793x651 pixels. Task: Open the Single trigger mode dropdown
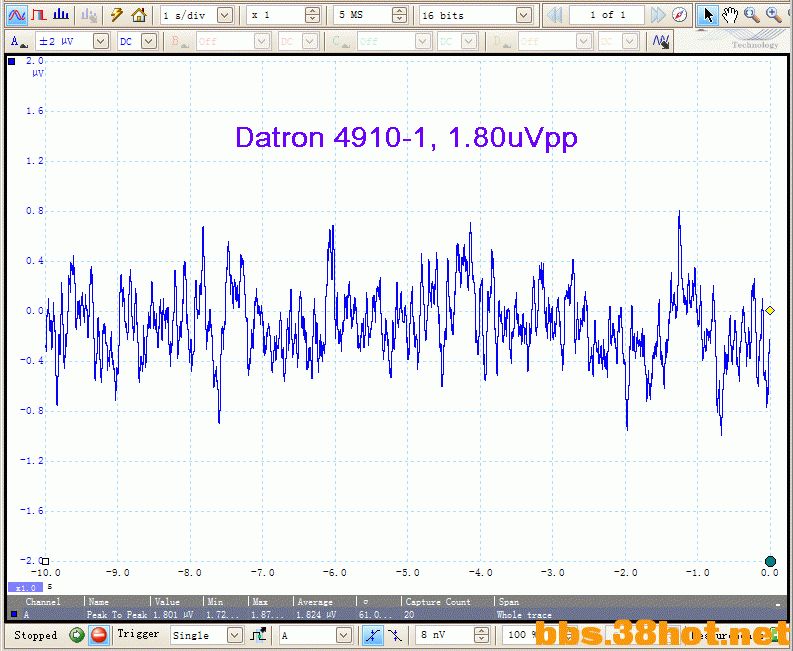coord(235,635)
